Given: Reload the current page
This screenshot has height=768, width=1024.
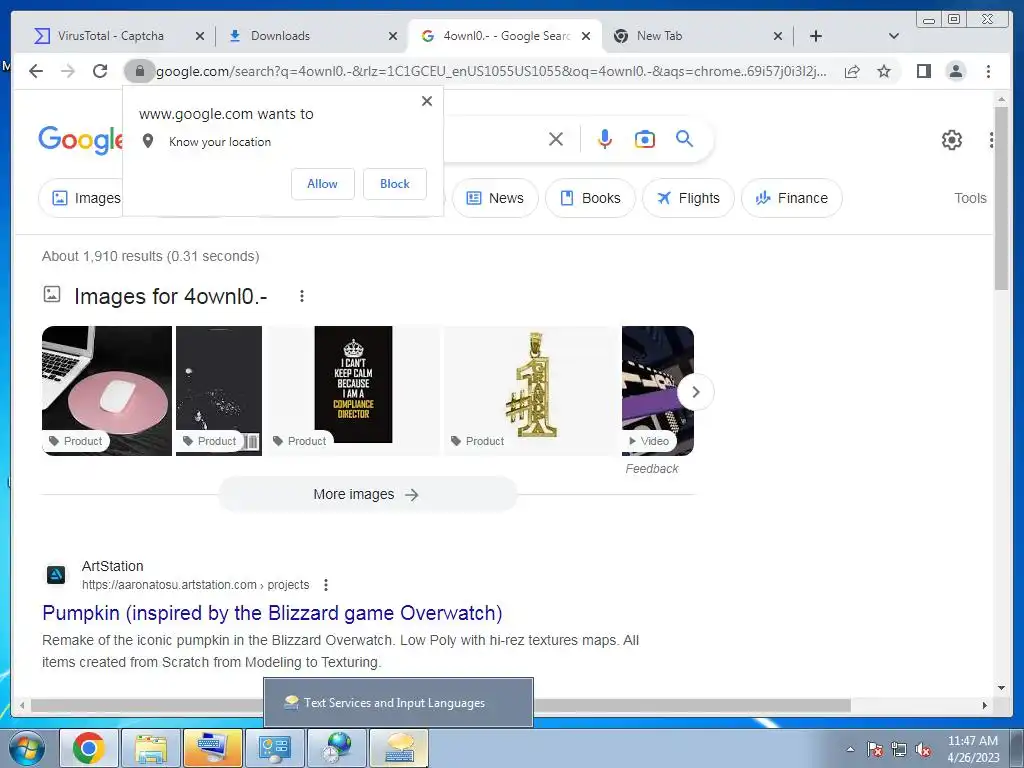Looking at the screenshot, I should pos(100,71).
